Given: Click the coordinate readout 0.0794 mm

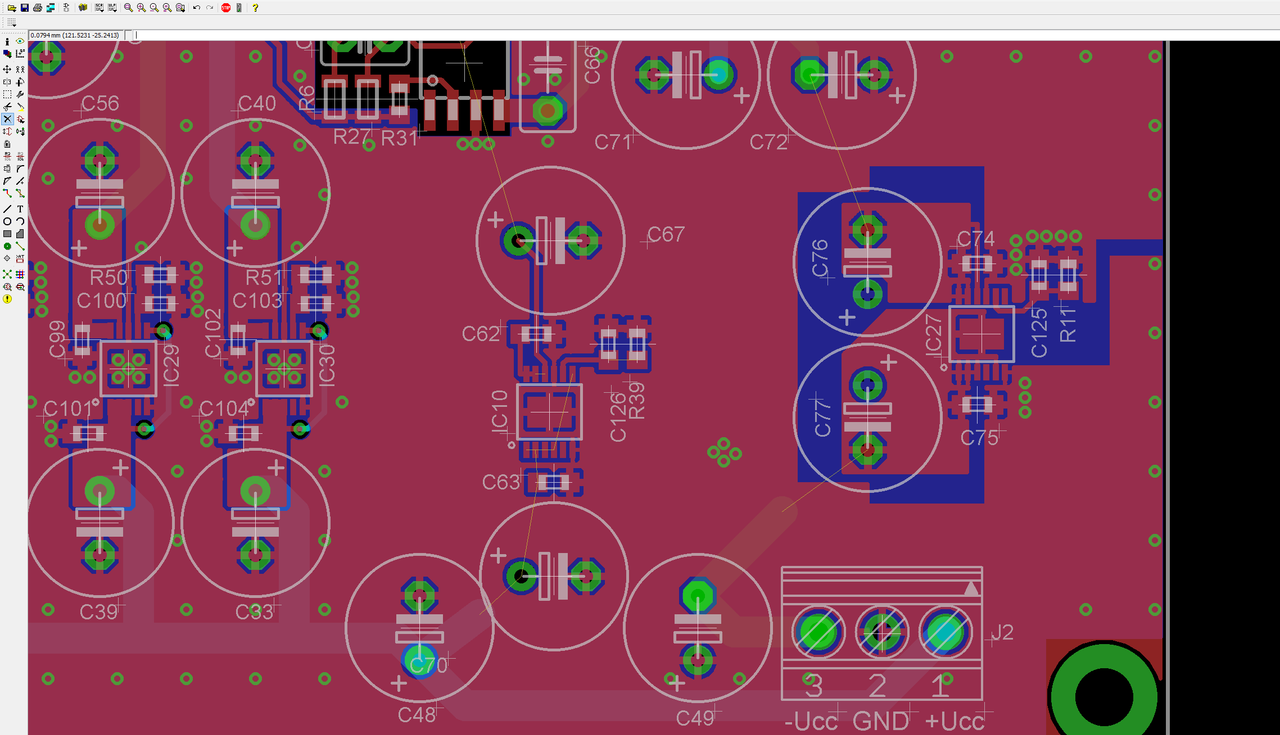Looking at the screenshot, I should click(x=74, y=35).
